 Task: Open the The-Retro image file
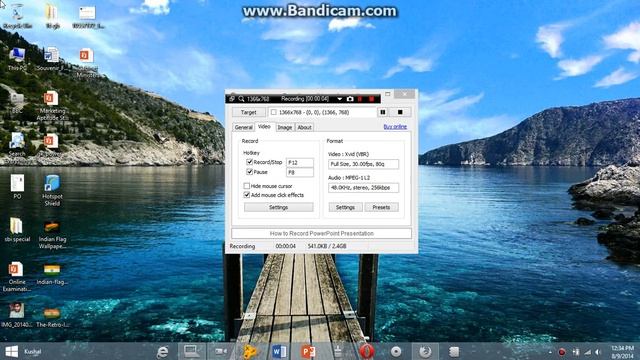52,317
